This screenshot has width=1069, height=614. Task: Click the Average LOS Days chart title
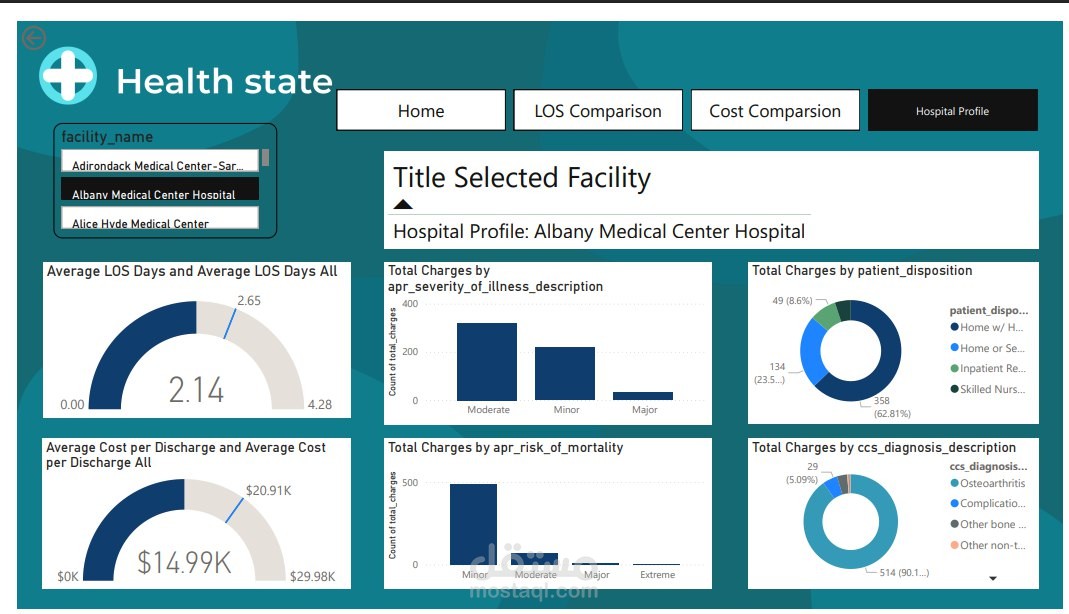pyautogui.click(x=192, y=271)
